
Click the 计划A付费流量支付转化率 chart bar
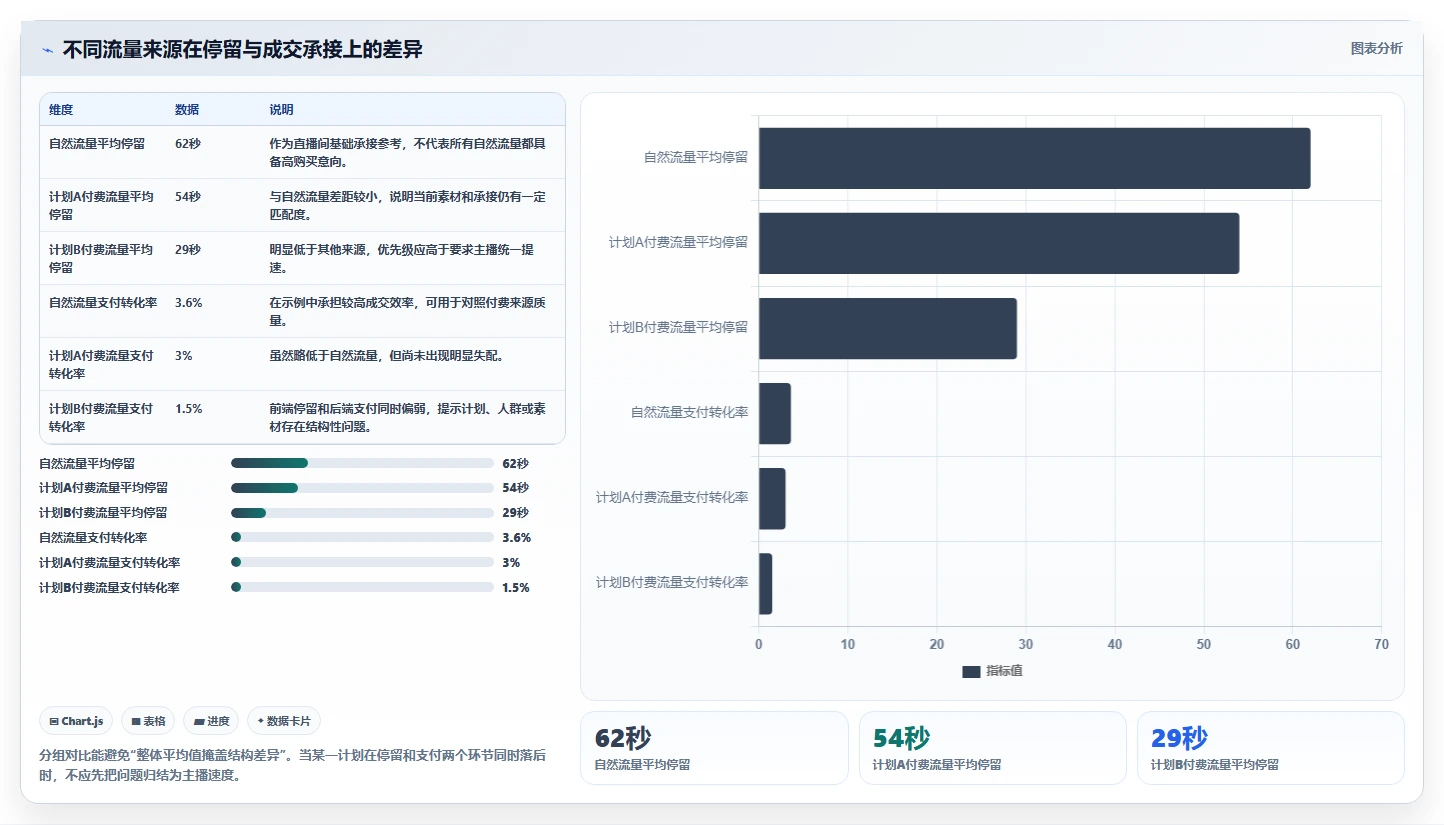[x=772, y=499]
